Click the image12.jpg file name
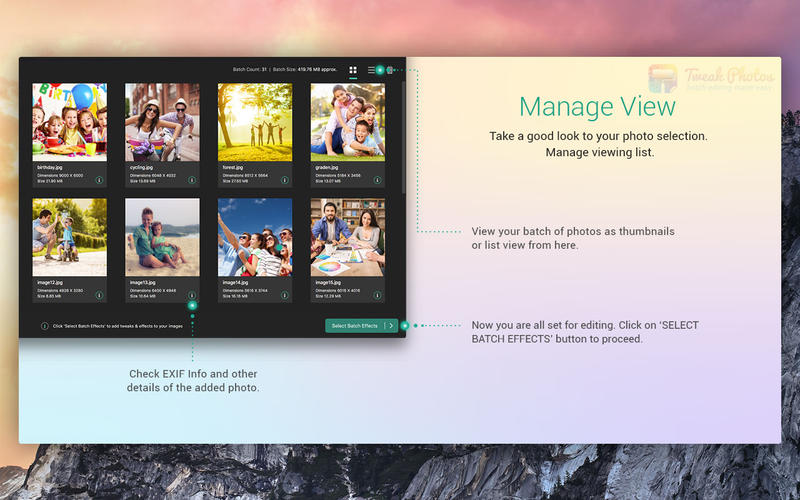 pos(49,282)
